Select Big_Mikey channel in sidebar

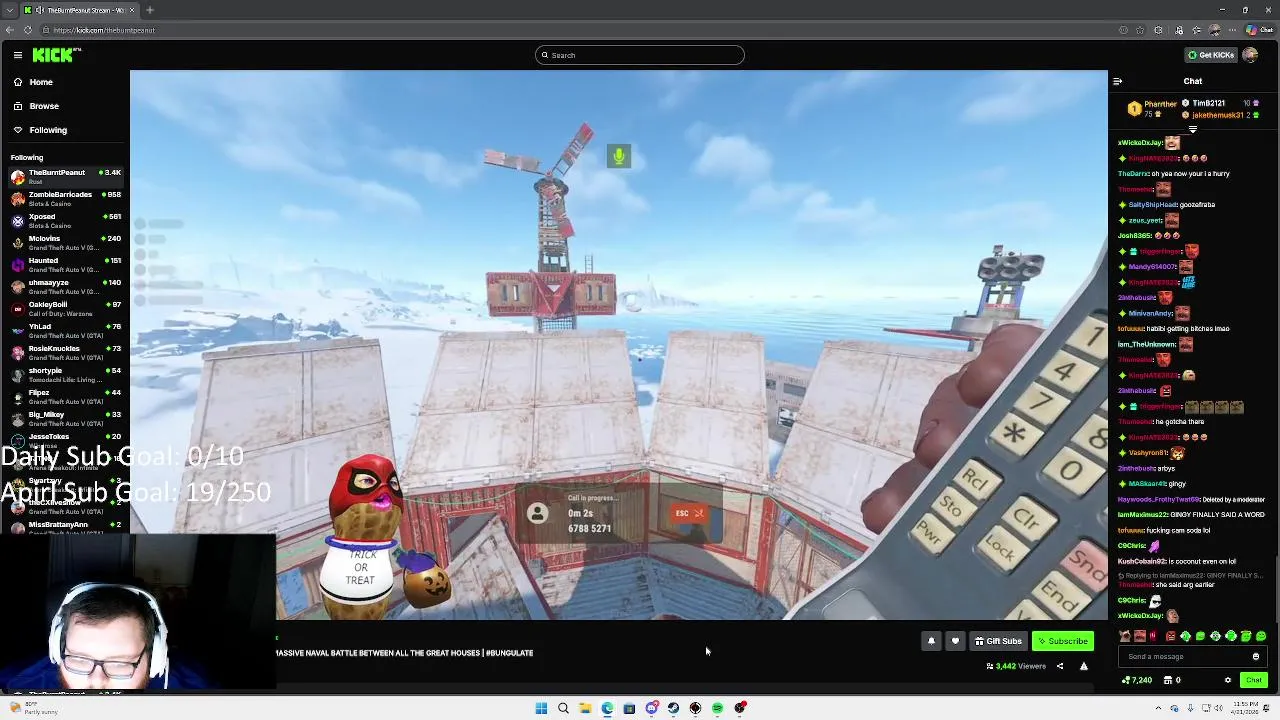tap(65, 418)
